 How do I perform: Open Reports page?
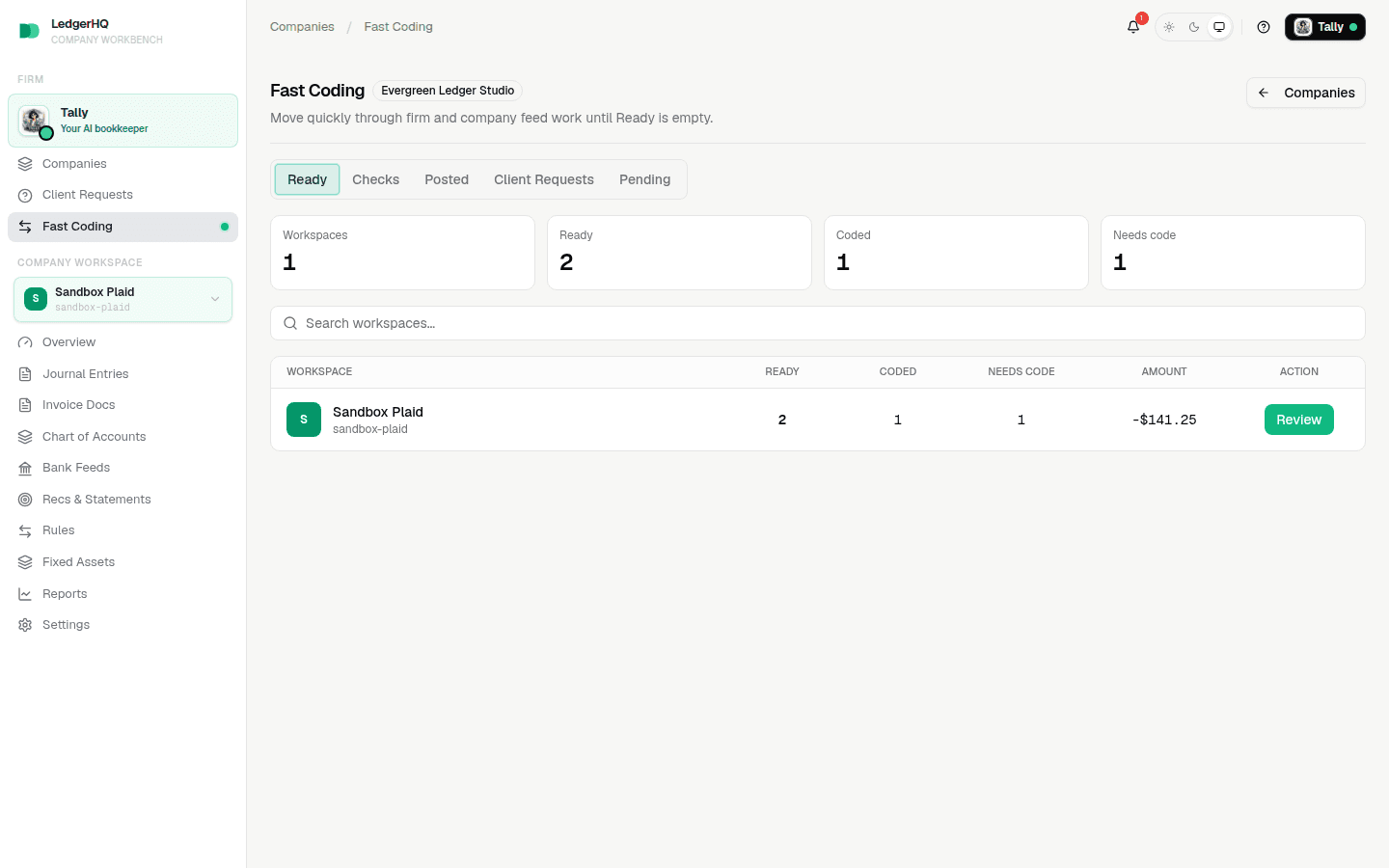pyautogui.click(x=123, y=594)
